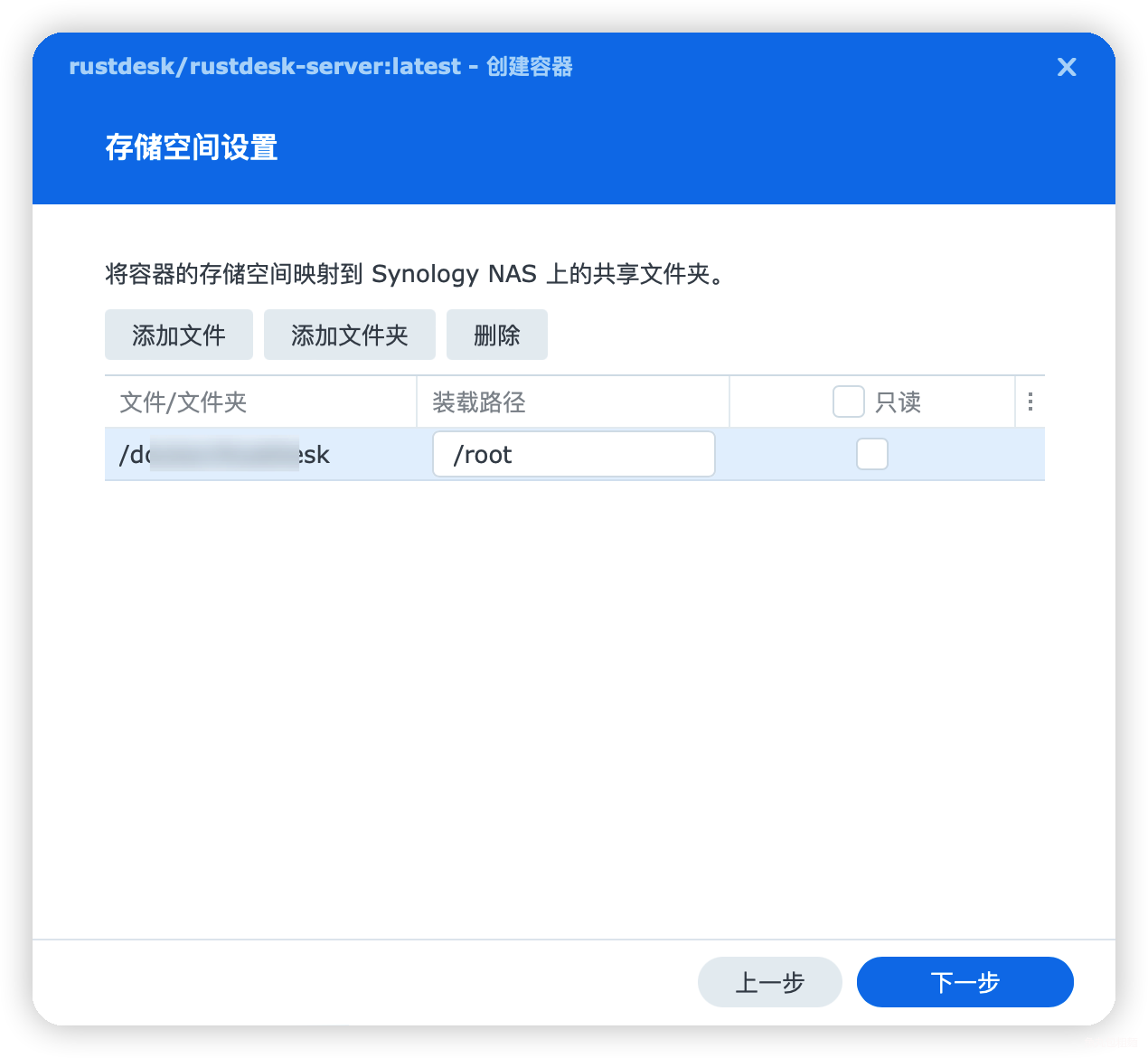
Task: Click inside the /root text box to edit
Action: click(573, 454)
